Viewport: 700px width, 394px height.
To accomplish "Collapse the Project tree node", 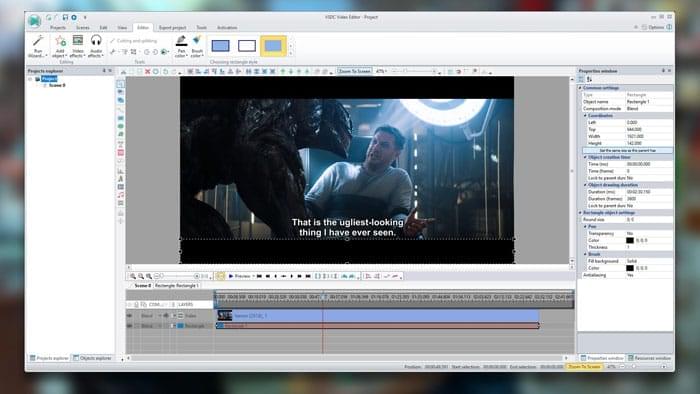I will [30, 79].
